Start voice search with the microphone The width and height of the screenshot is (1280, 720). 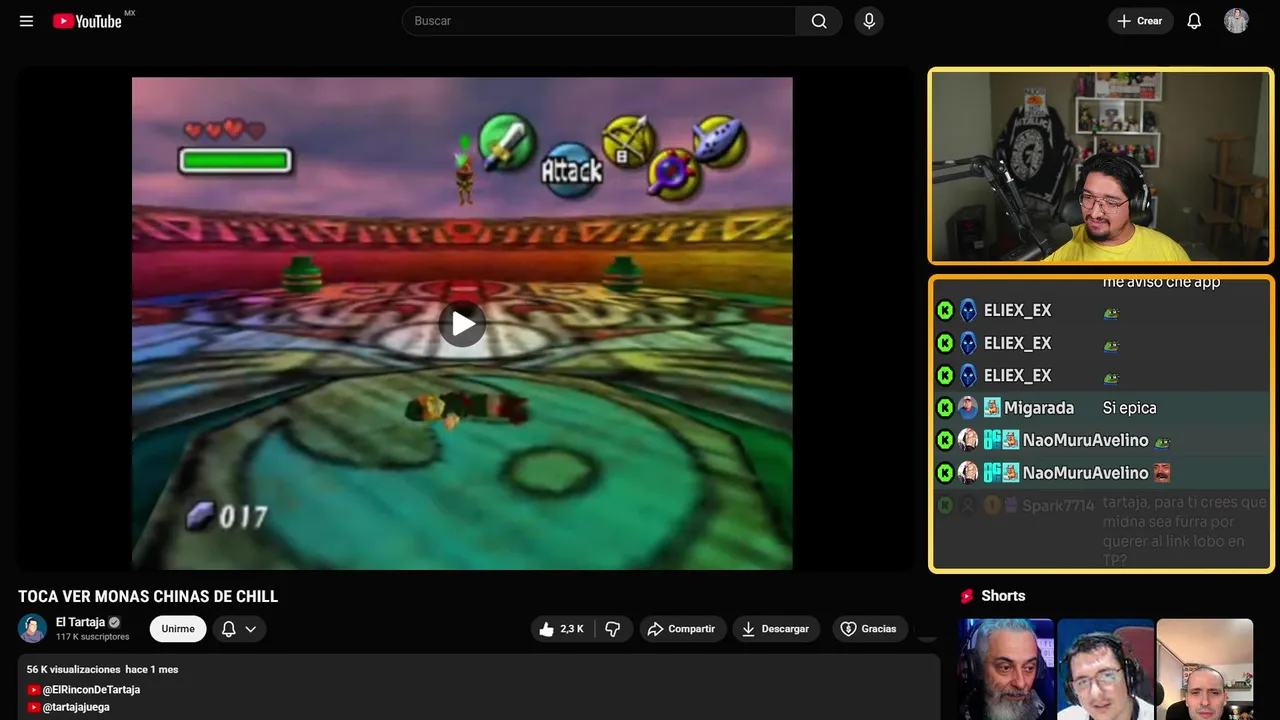pyautogui.click(x=869, y=21)
